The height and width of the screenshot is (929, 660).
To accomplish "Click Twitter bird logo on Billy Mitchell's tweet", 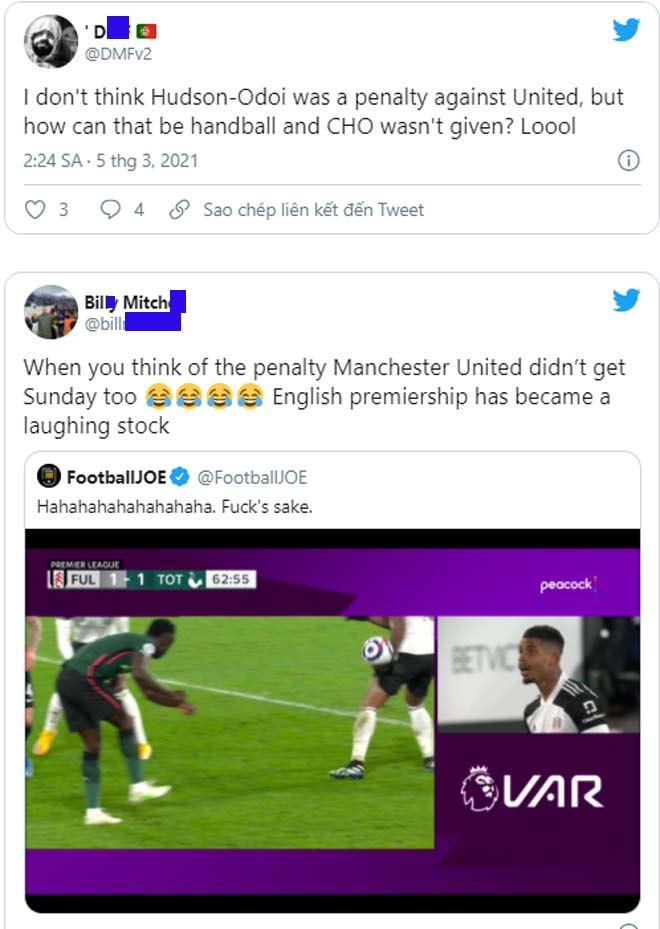I will [626, 300].
